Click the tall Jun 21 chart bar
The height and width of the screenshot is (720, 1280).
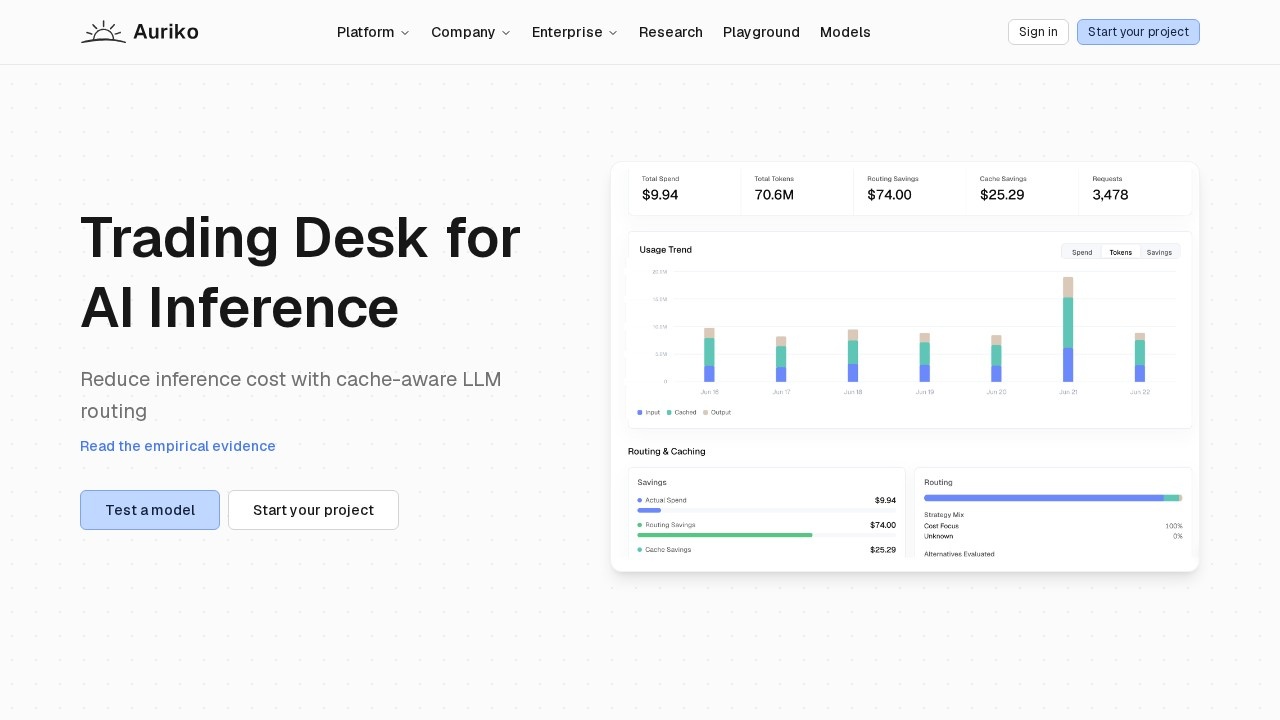coord(1068,329)
